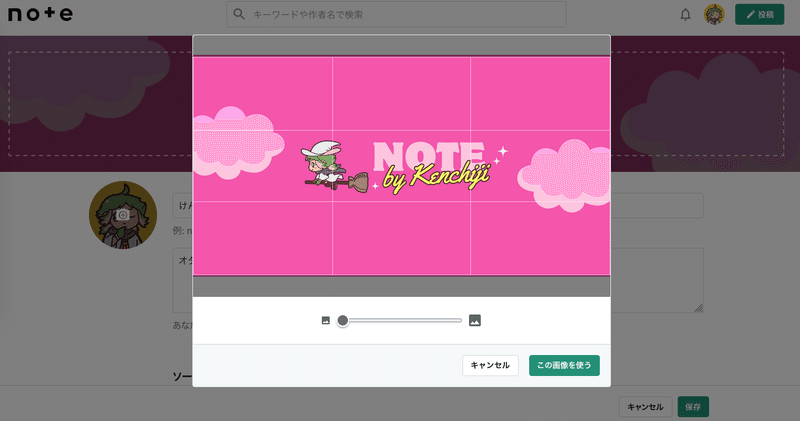Screen dimensions: 800x421
Task: Click キャンセル in the bottom page bar
Action: click(x=645, y=407)
